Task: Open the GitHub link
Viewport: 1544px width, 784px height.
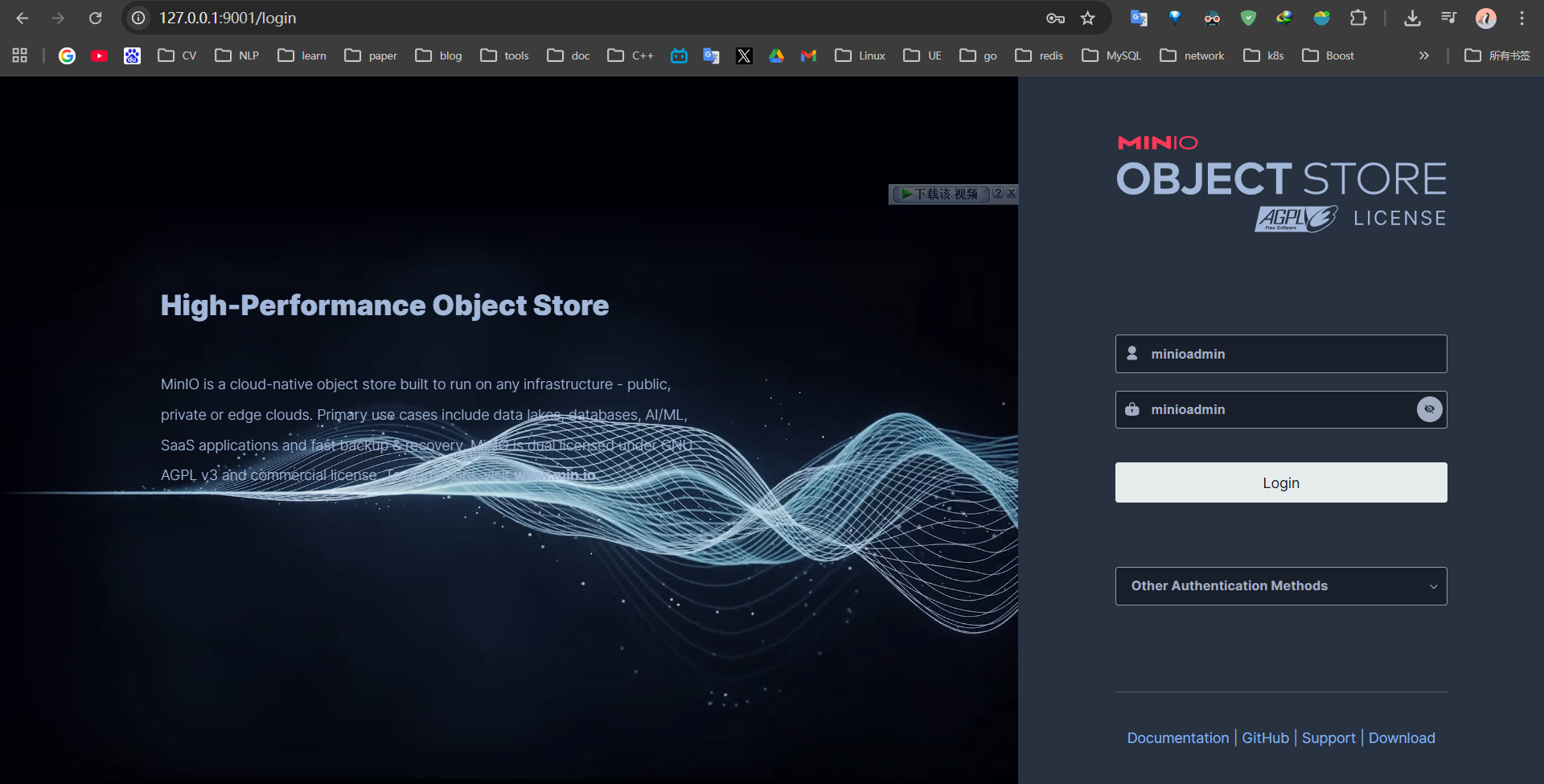Action: click(1266, 738)
